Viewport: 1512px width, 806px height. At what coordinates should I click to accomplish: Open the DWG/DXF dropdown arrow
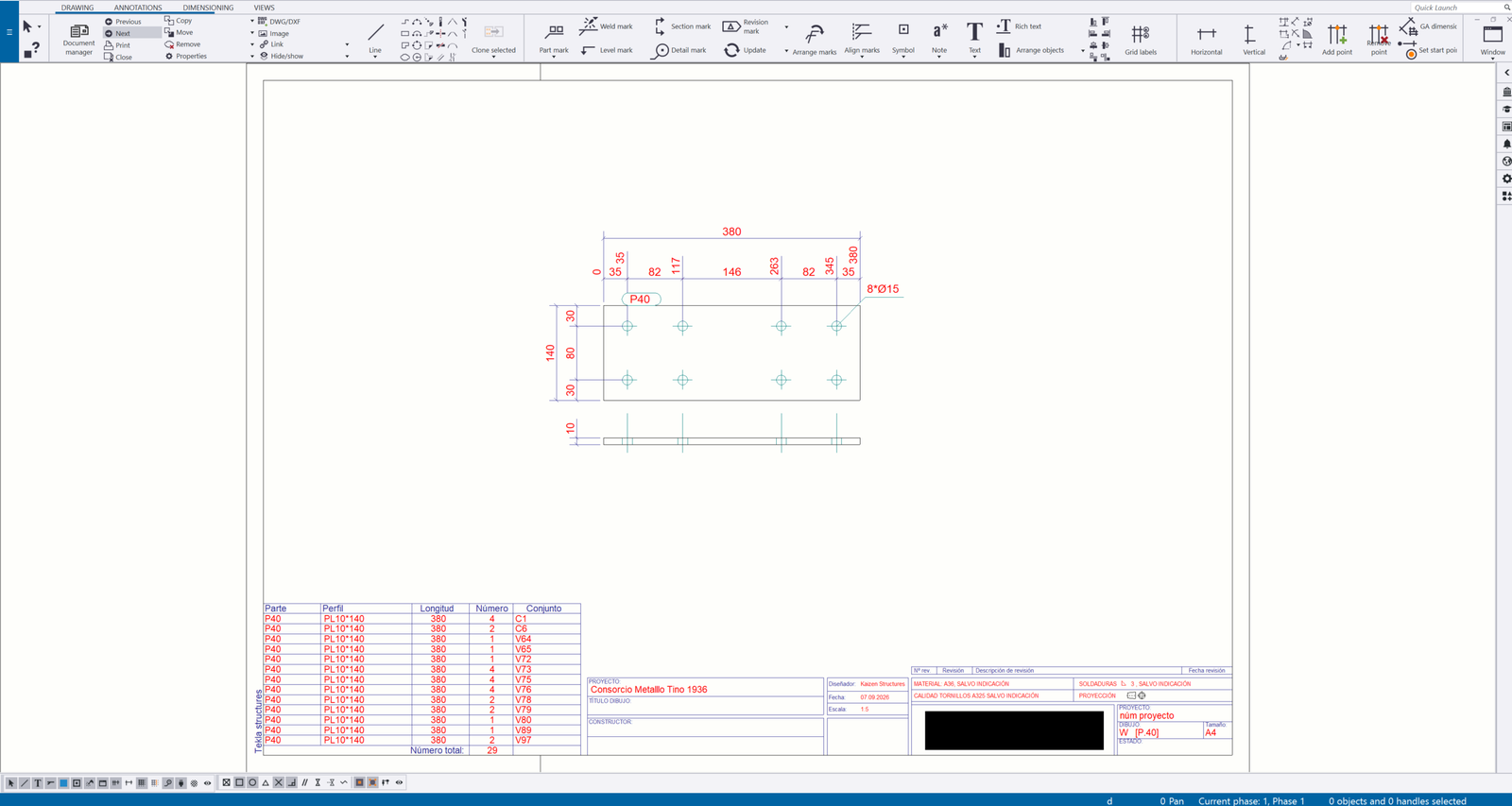[252, 21]
